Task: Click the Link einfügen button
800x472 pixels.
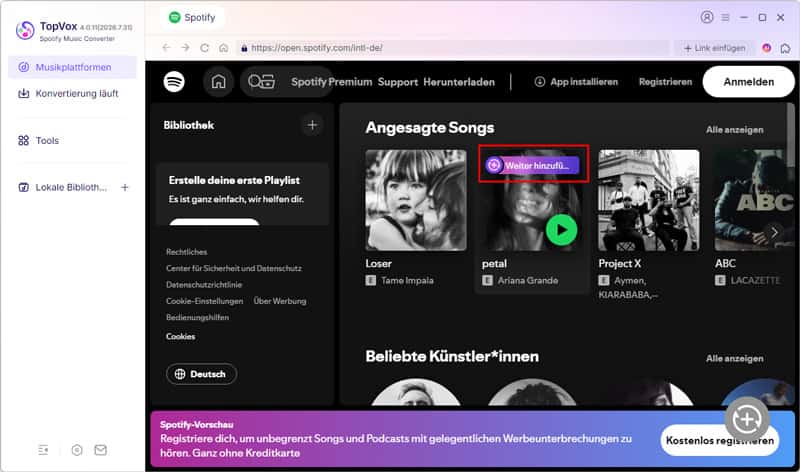Action: point(714,47)
